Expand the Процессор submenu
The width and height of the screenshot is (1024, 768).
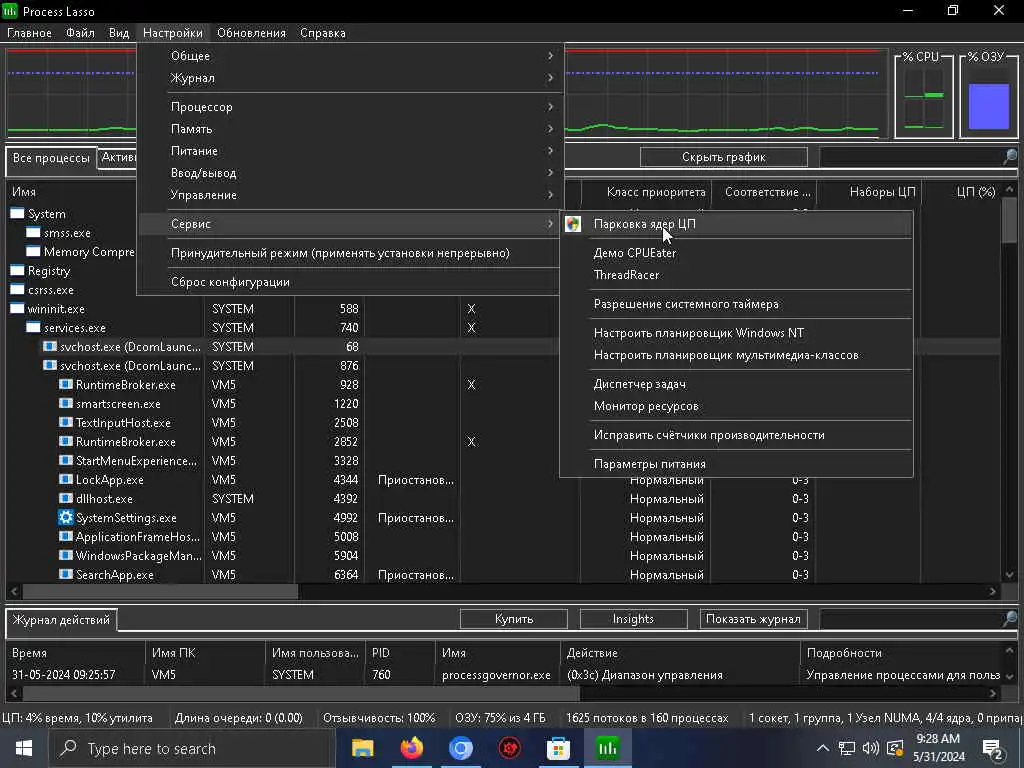tap(349, 106)
